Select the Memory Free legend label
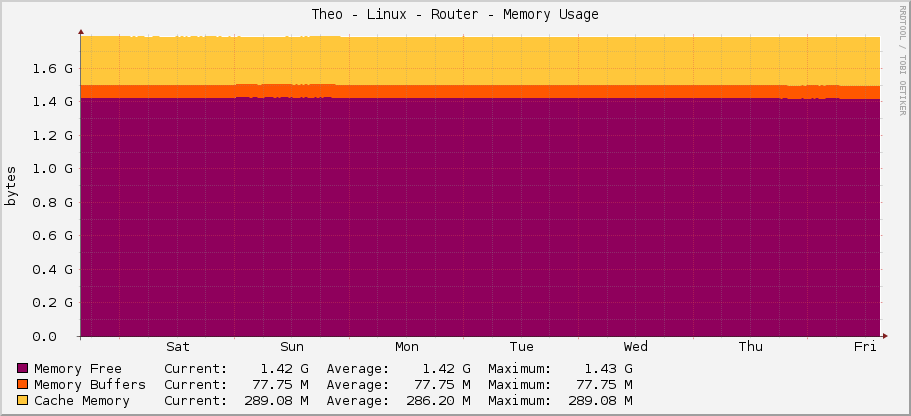 [78, 368]
